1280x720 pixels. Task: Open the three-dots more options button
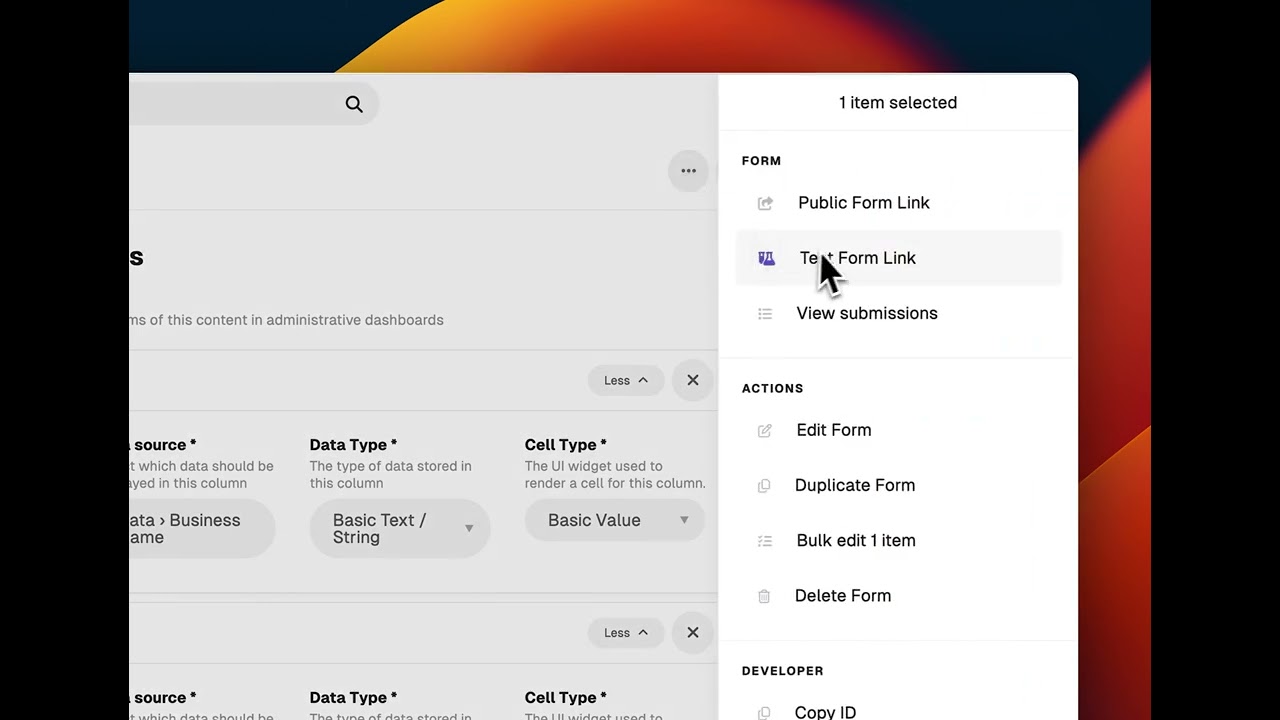coord(688,171)
